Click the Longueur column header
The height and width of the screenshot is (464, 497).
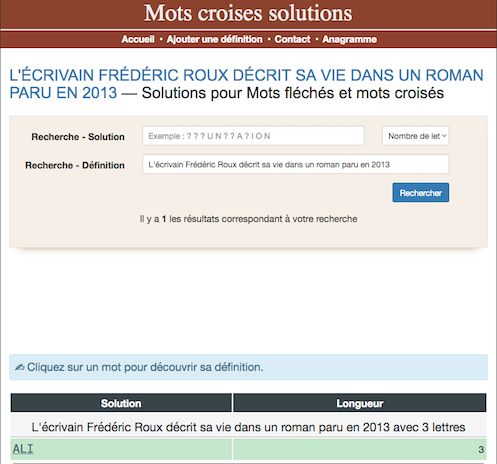pos(360,403)
